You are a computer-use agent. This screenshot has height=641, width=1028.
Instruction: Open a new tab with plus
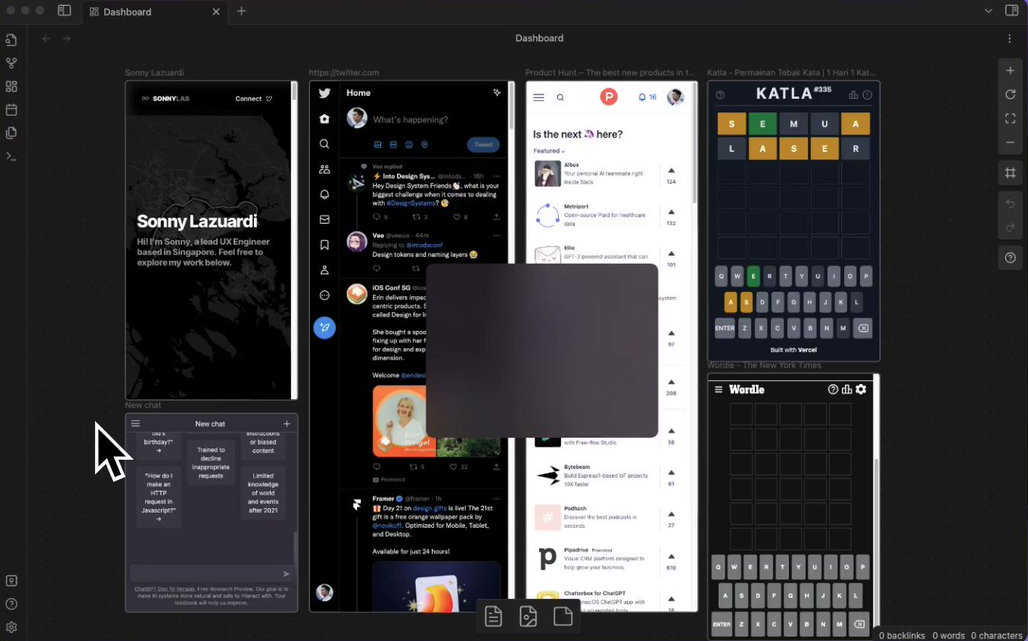coord(241,11)
